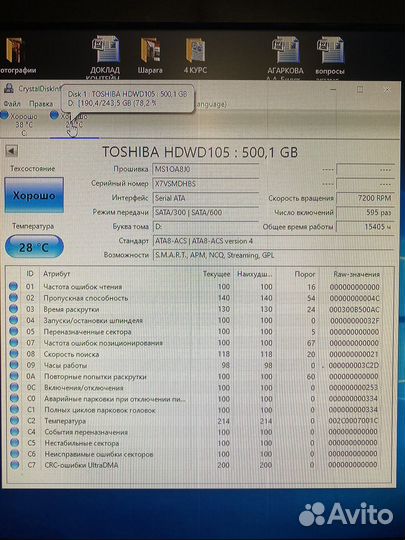Open the Правка menu
Viewport: 405px width, 540px height.
click(x=41, y=103)
